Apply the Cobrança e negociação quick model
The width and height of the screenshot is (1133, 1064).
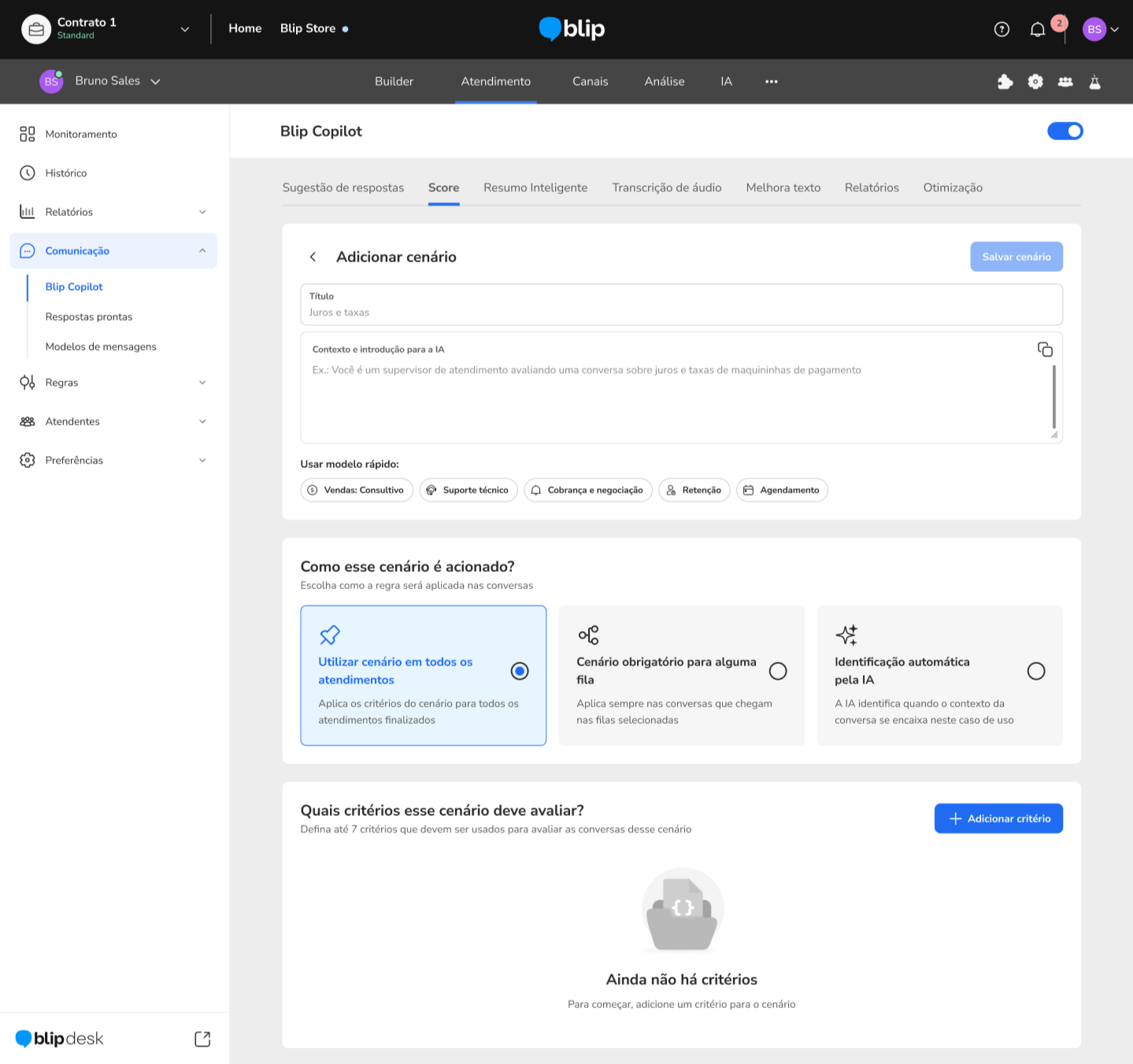[588, 490]
